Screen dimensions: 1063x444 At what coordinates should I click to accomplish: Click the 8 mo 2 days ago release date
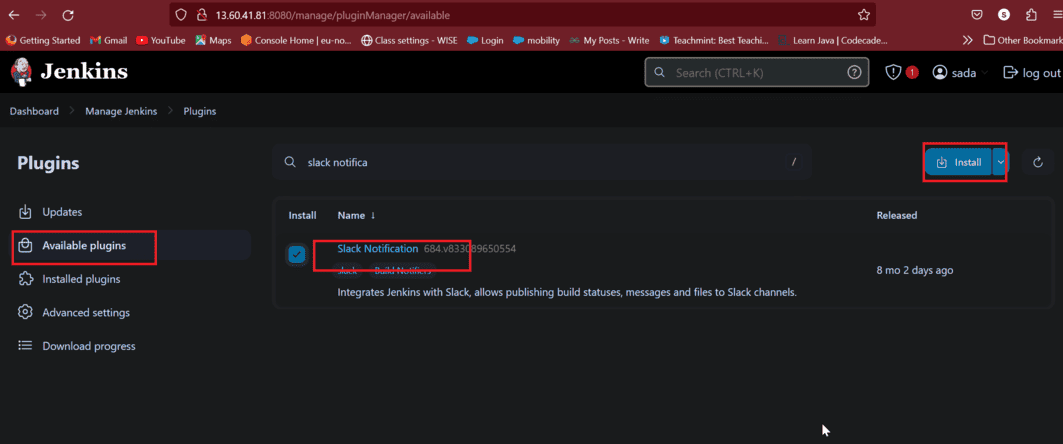click(x=915, y=270)
